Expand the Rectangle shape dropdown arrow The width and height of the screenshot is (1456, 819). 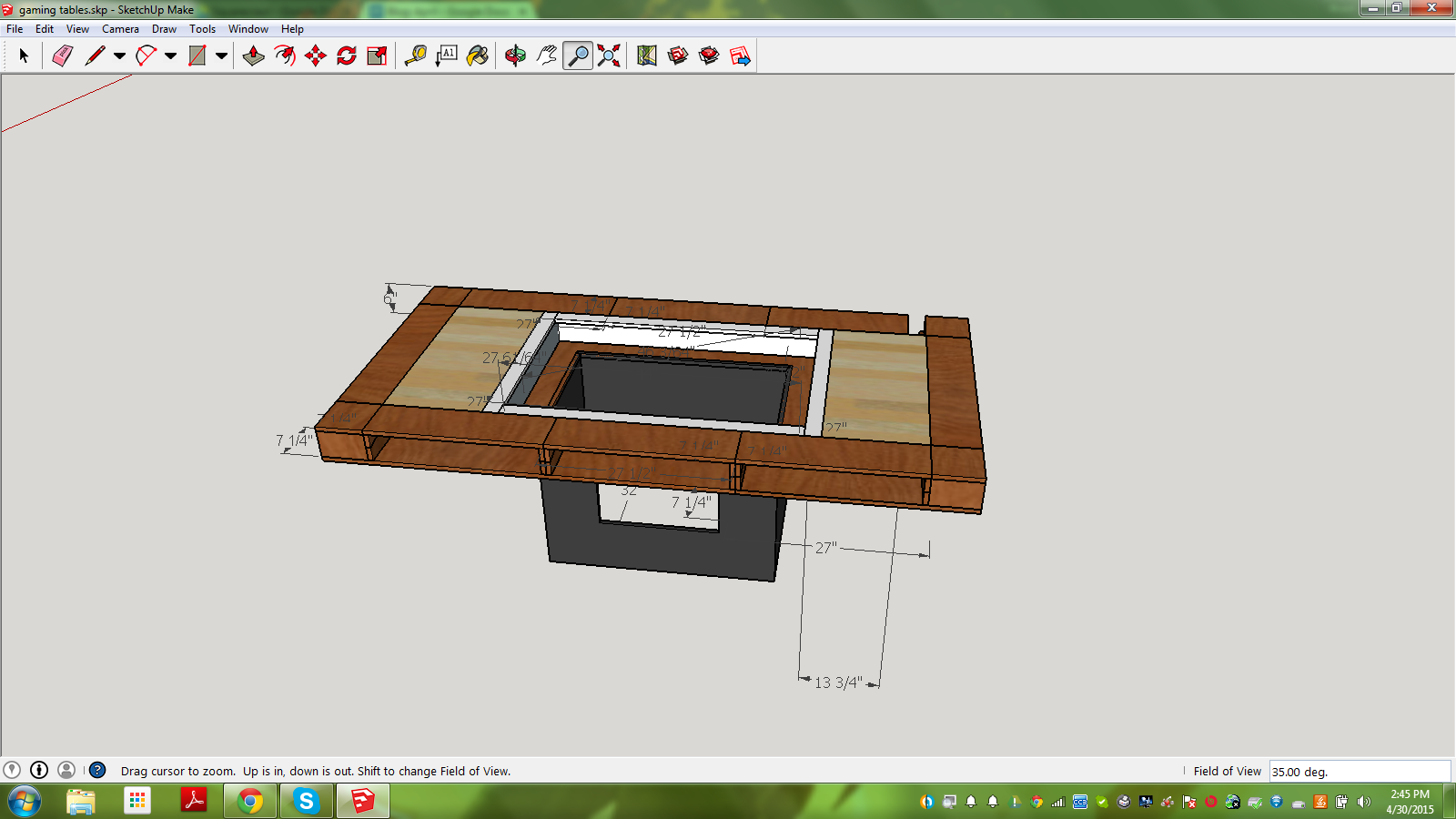click(x=221, y=56)
